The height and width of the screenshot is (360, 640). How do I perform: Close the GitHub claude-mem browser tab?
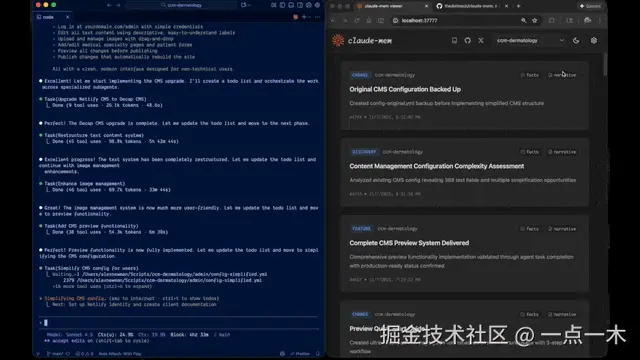pyautogui.click(x=507, y=6)
